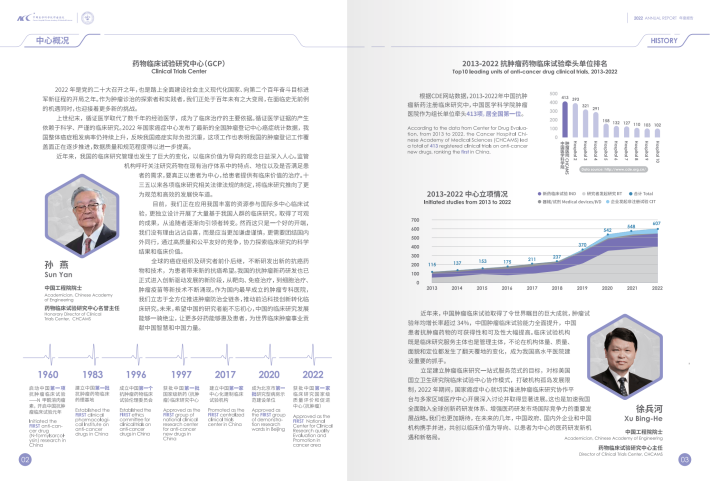Click the round emblem beside the NCC logo
The width and height of the screenshot is (710, 481).
[x=87, y=18]
